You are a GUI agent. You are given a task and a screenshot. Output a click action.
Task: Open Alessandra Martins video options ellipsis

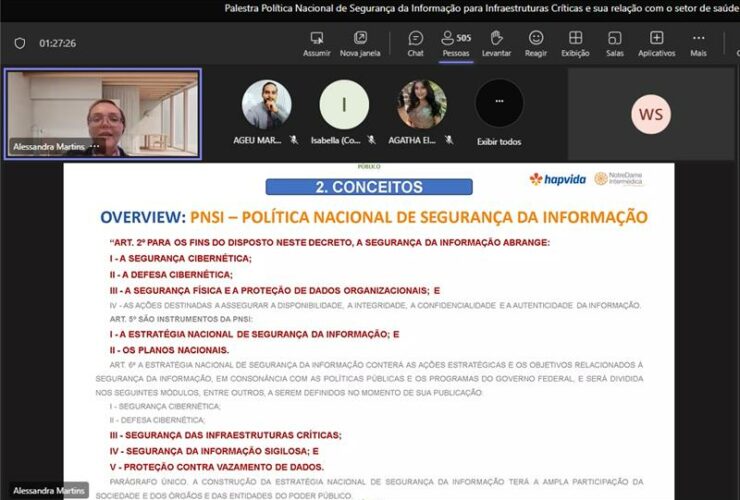pyautogui.click(x=95, y=147)
